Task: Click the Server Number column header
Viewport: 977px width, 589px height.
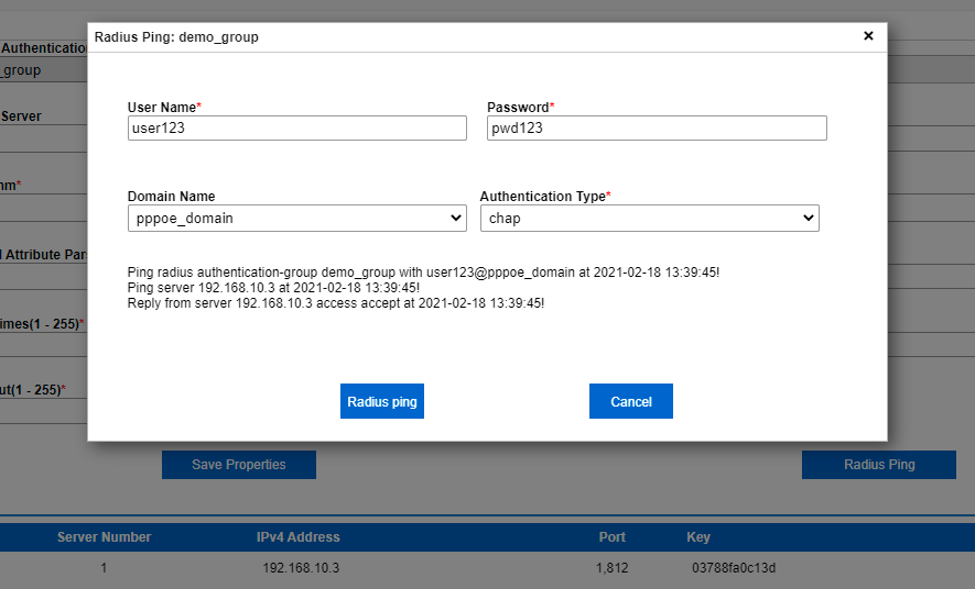Action: coord(104,536)
